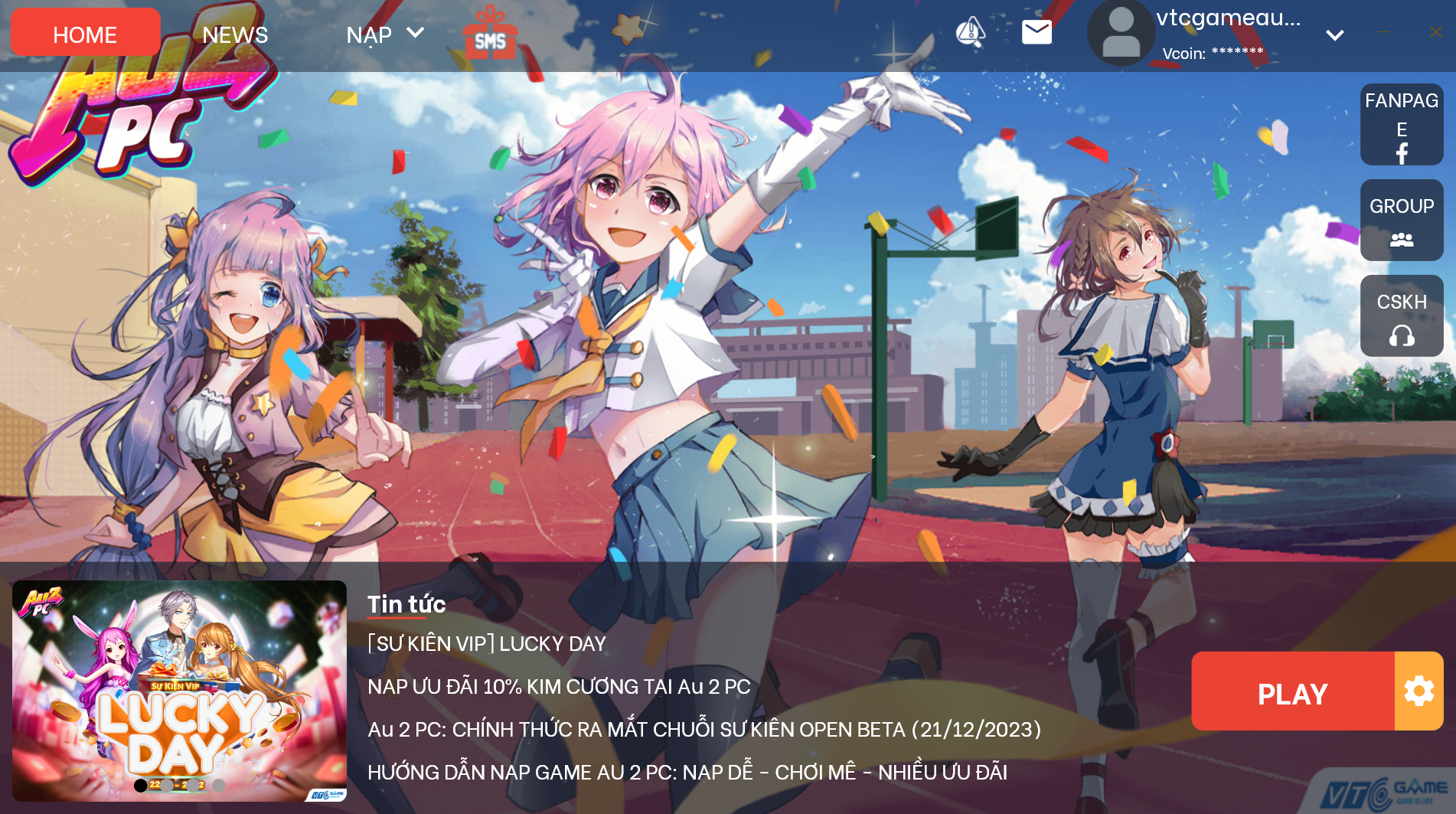The height and width of the screenshot is (814, 1456).
Task: Click the SMS gift box icon
Action: tap(491, 34)
